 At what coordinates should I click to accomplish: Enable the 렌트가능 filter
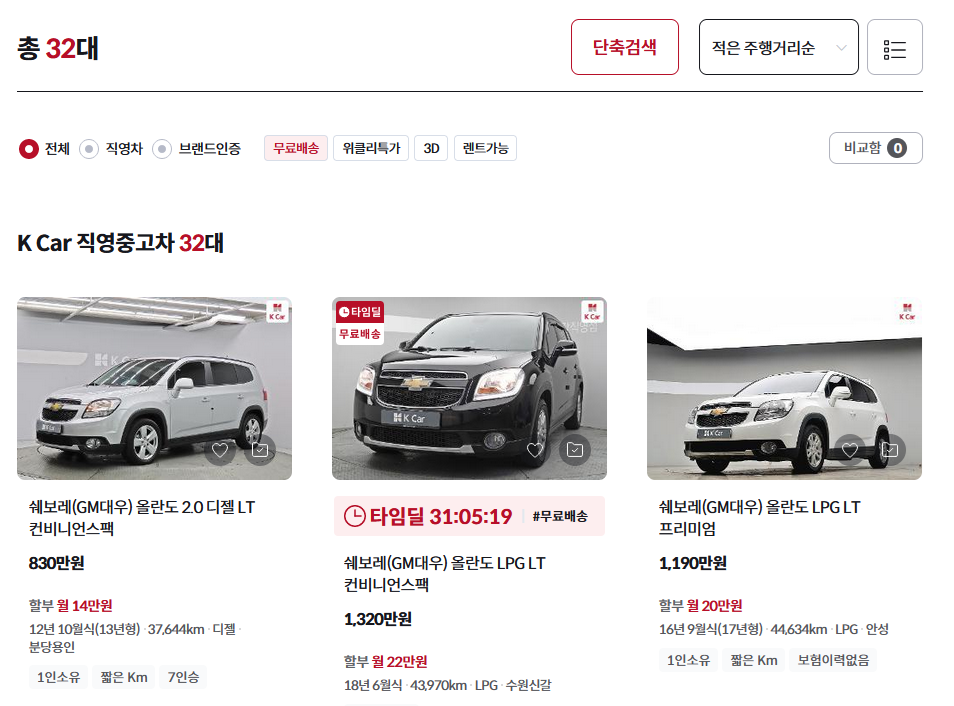tap(485, 148)
